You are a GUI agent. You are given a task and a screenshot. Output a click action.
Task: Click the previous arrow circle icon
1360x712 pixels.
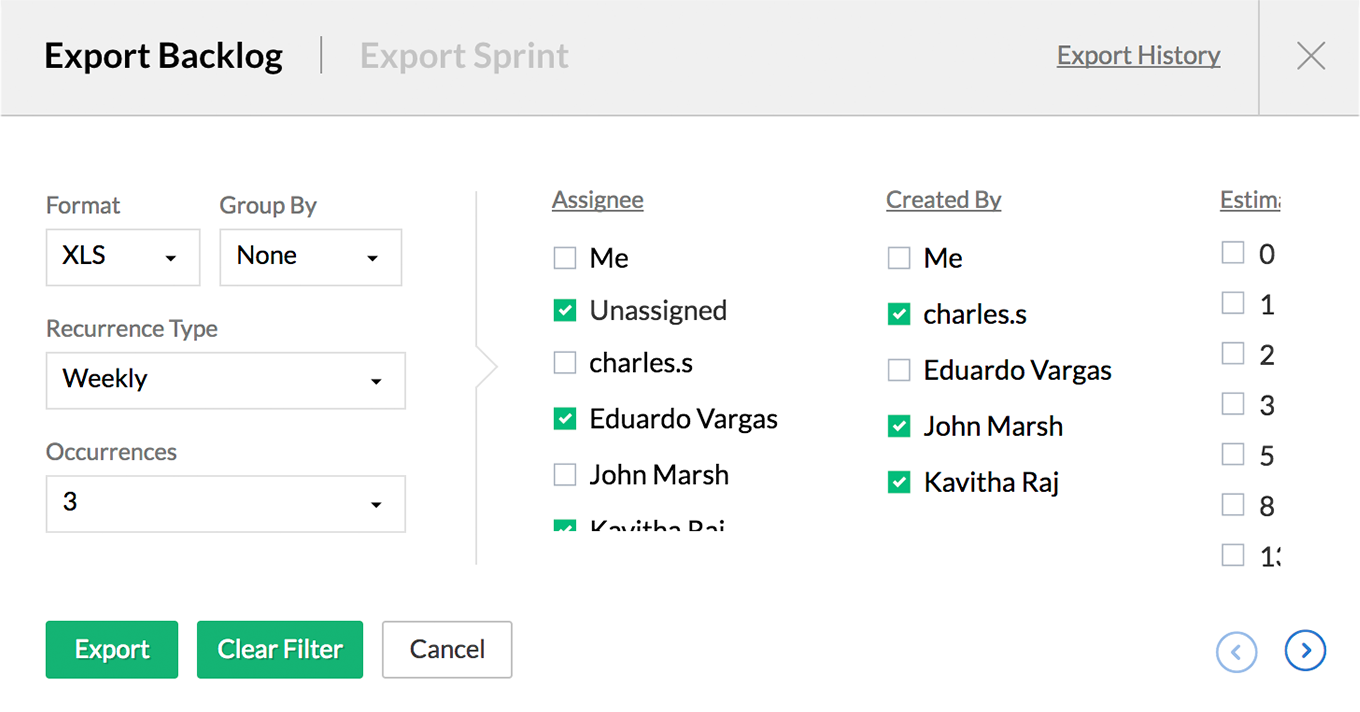1236,652
